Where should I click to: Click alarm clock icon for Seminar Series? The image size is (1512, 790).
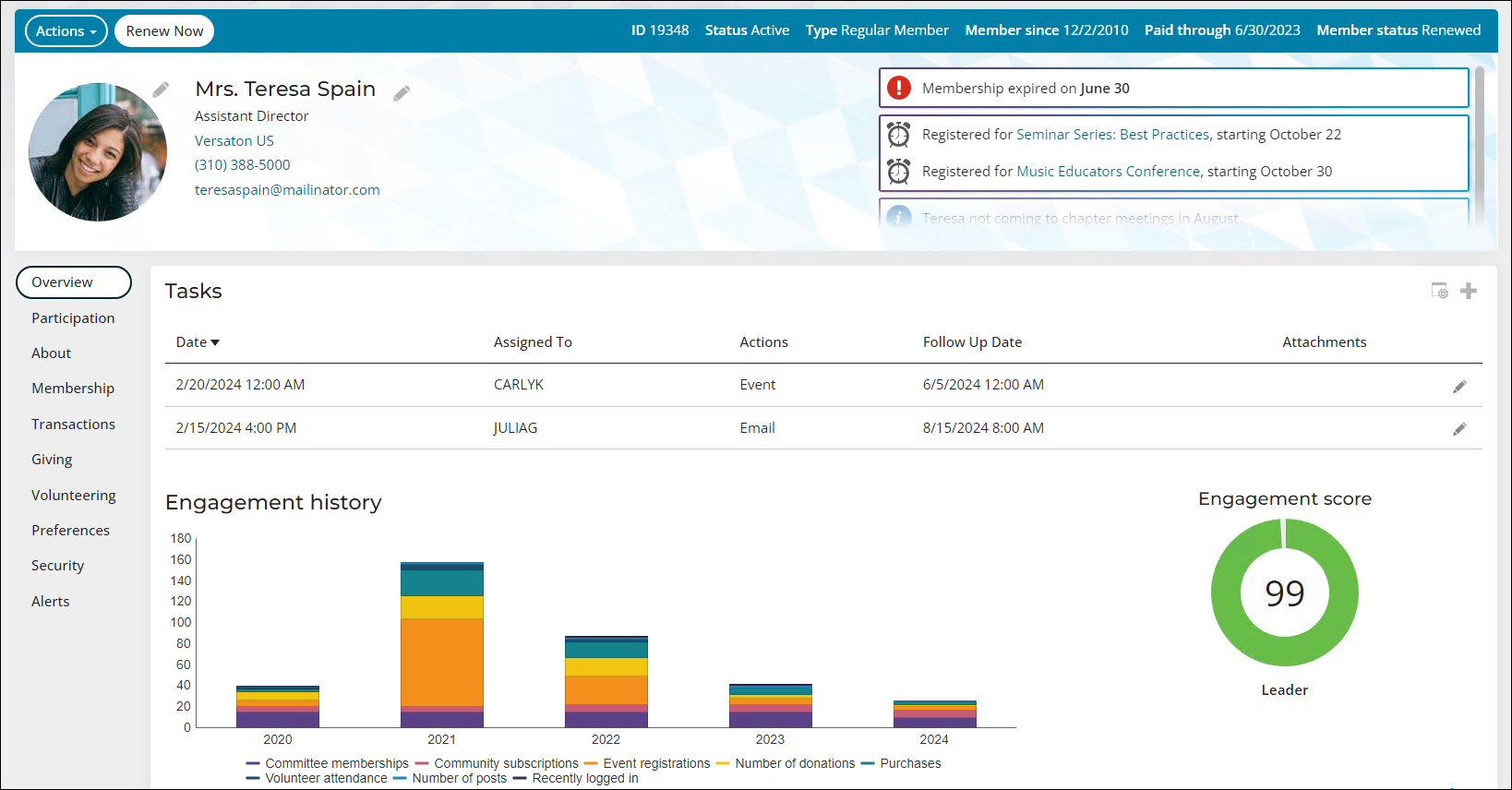pyautogui.click(x=899, y=135)
